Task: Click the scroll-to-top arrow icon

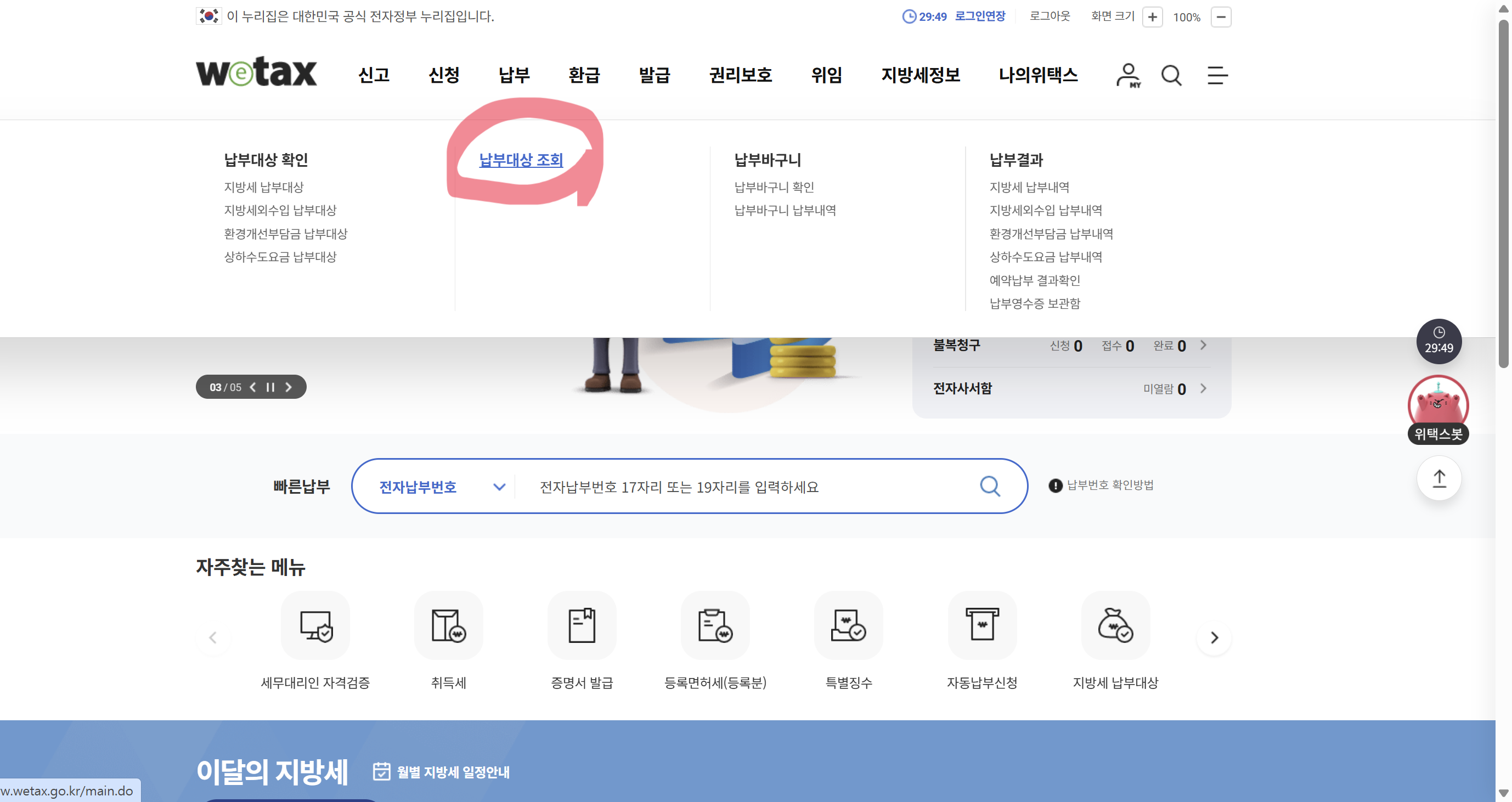Action: tap(1438, 478)
